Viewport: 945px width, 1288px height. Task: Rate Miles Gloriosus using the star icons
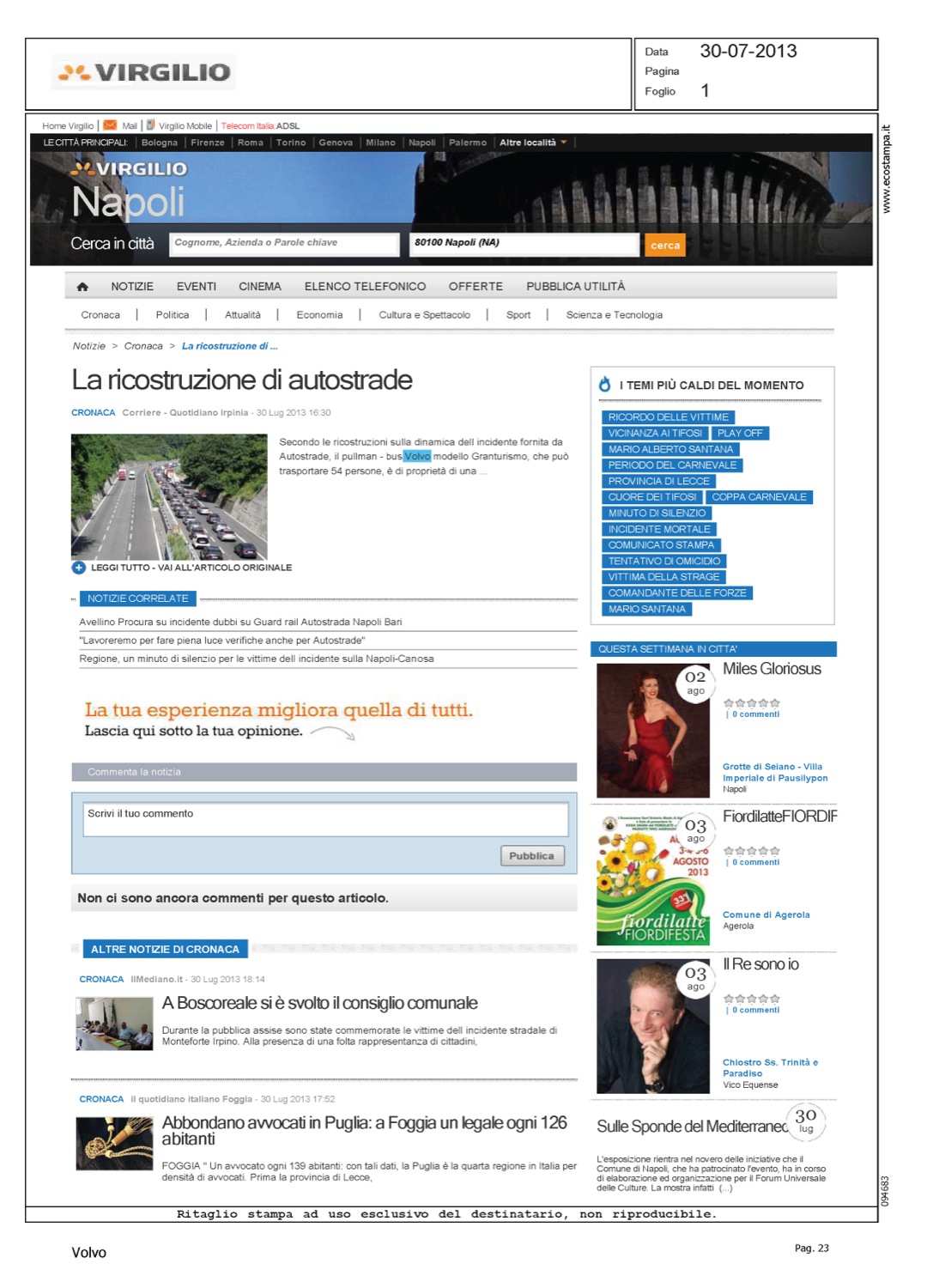tap(751, 703)
